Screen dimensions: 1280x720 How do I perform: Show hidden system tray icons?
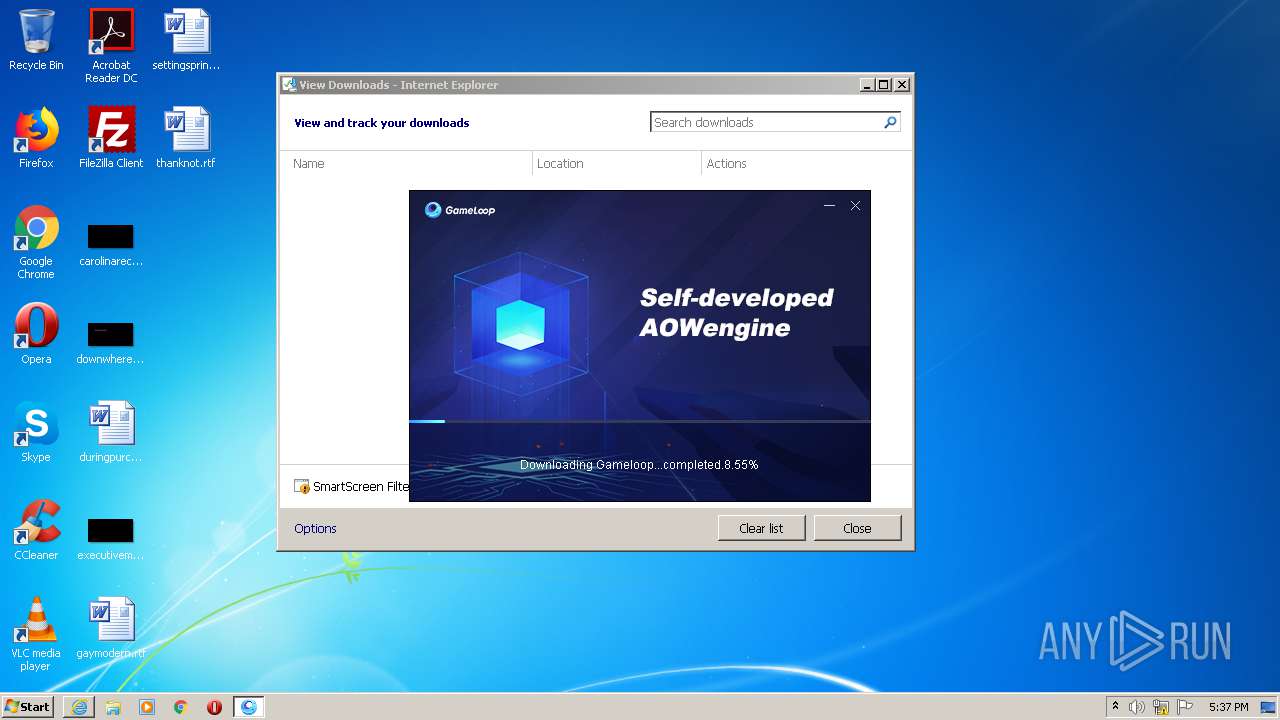click(x=1115, y=707)
